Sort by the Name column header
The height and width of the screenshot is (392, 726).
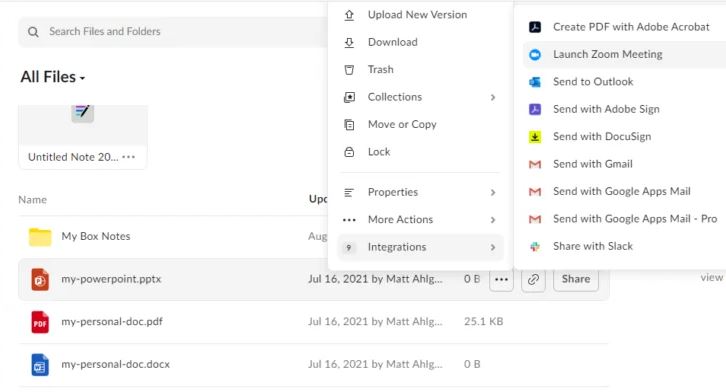tap(32, 200)
